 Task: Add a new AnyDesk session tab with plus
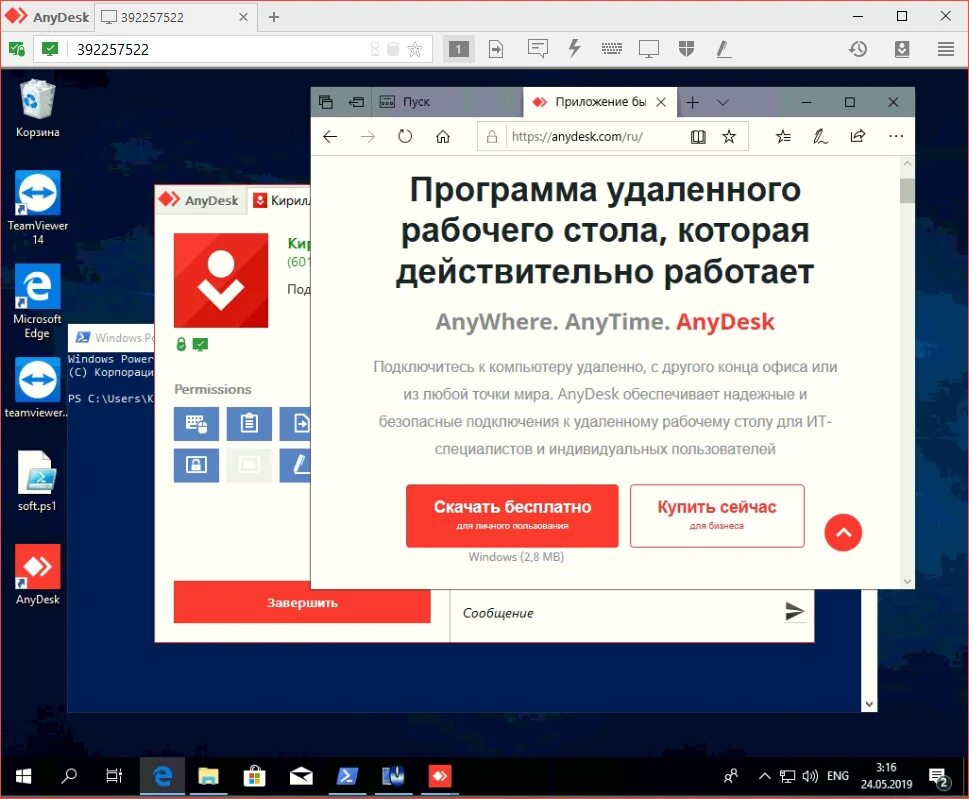pos(274,17)
